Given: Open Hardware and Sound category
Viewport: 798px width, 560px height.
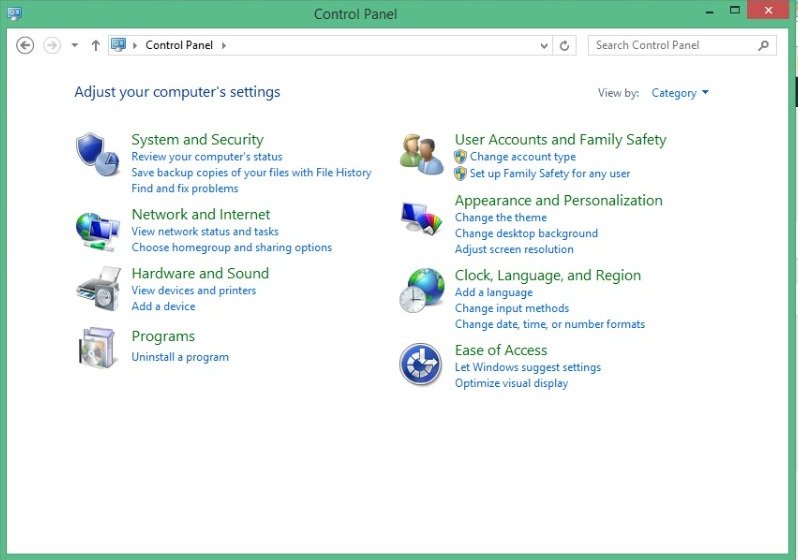Looking at the screenshot, I should [200, 273].
